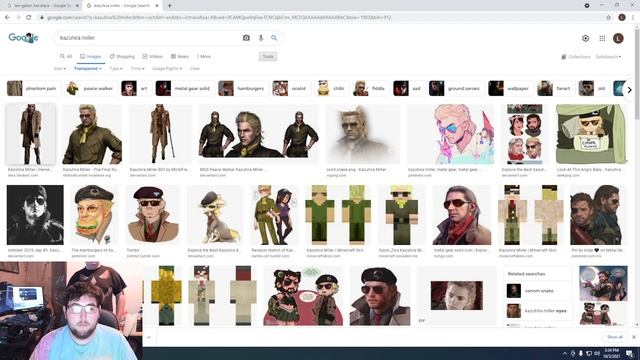Switch to the News tab

[180, 56]
